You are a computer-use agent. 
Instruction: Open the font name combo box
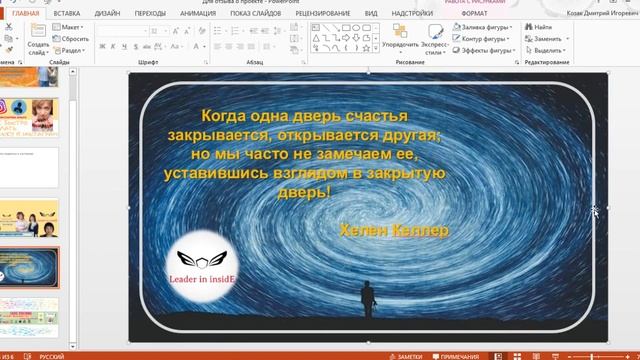point(122,31)
